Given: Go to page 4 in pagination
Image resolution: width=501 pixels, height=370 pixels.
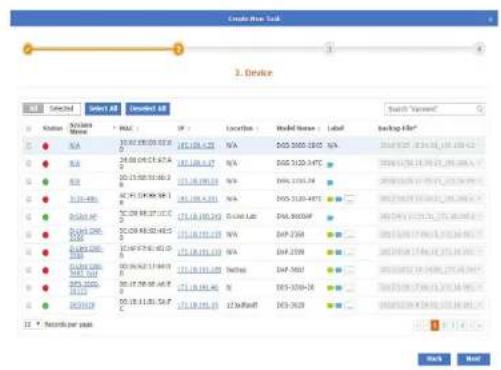Looking at the screenshot, I should click(462, 325).
